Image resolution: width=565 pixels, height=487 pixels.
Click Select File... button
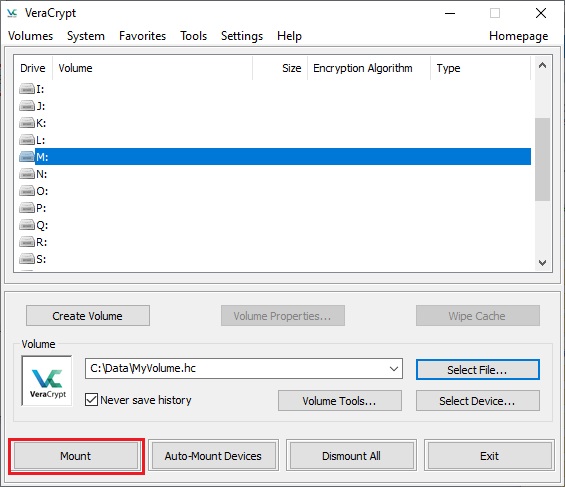pyautogui.click(x=478, y=370)
